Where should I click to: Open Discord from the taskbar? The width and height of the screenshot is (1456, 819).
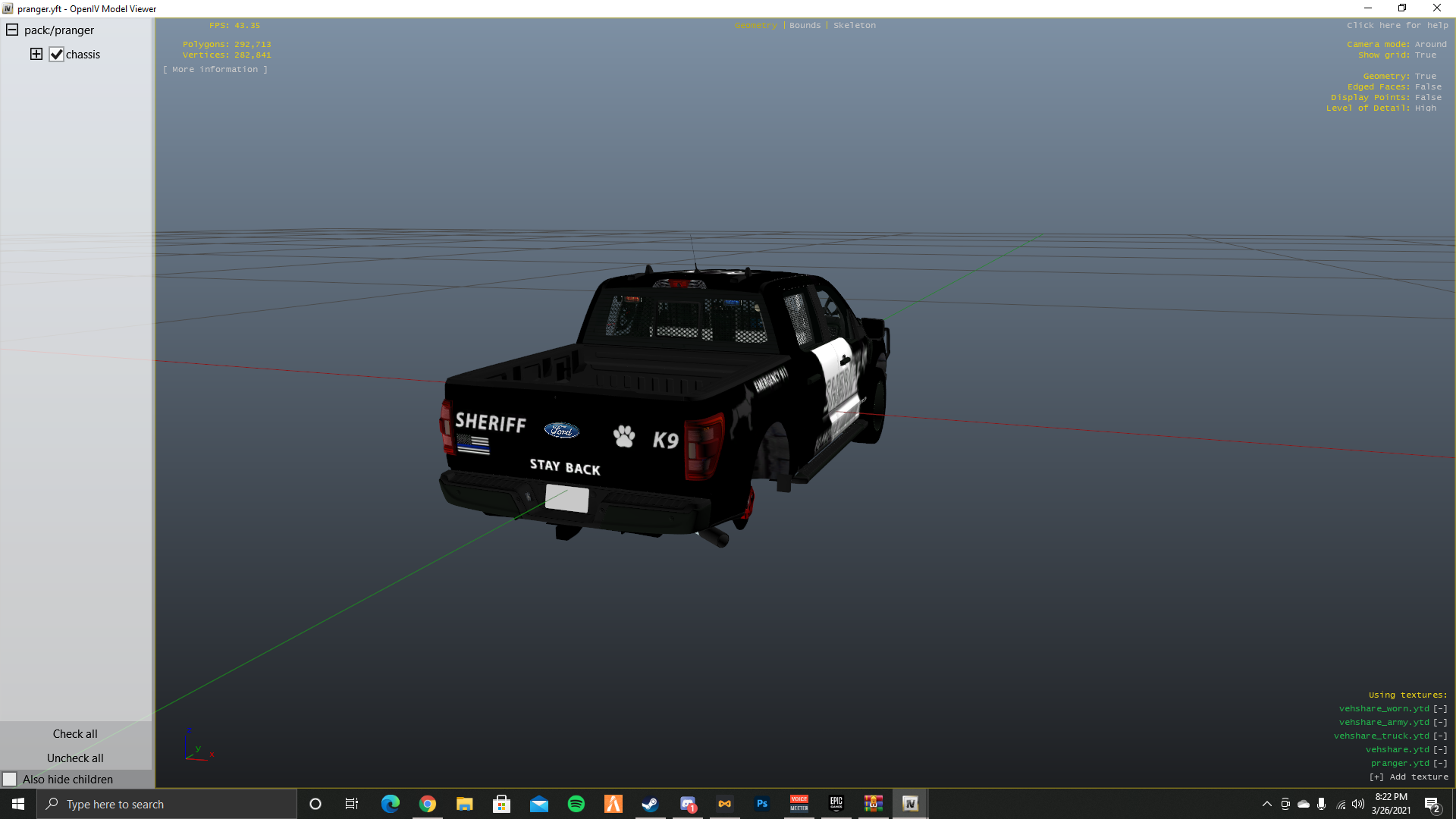coord(688,804)
